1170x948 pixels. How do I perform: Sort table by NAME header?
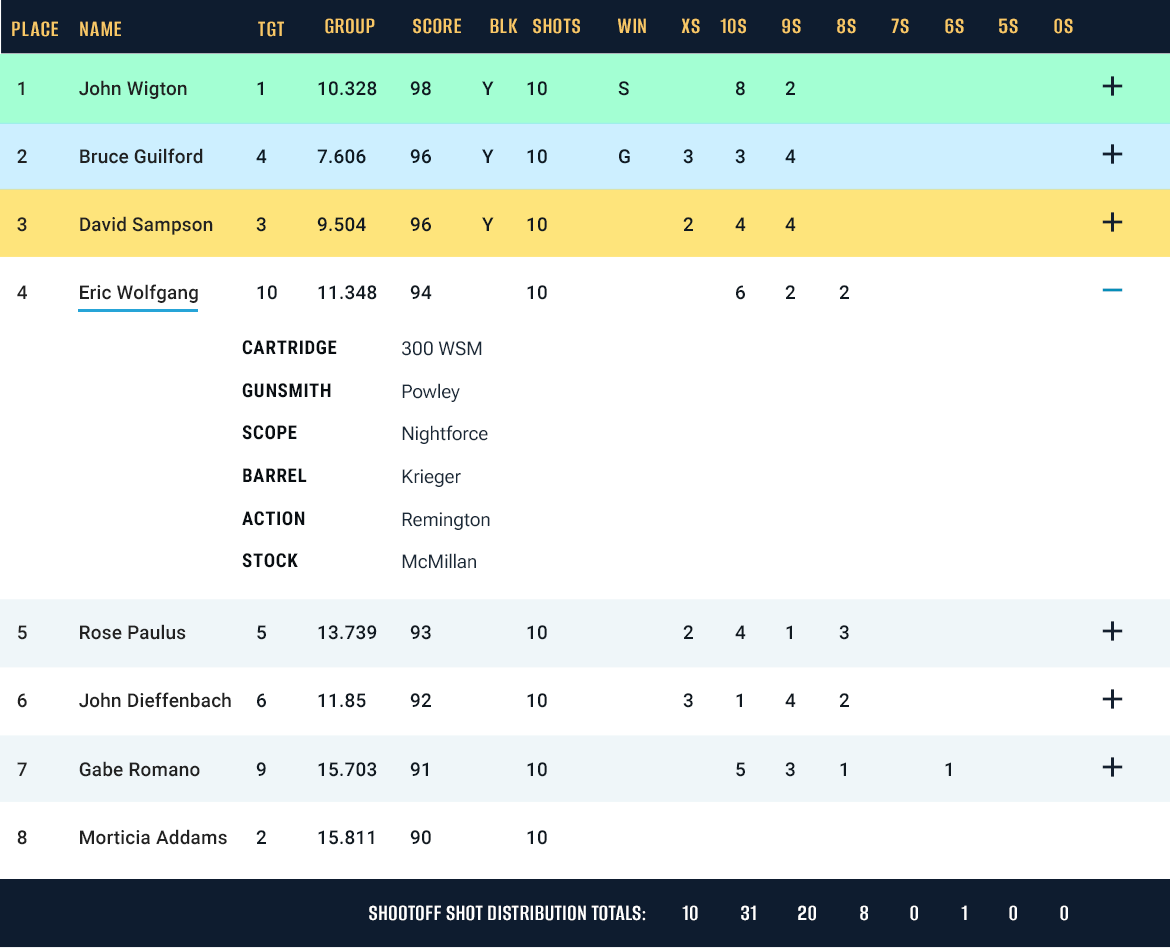point(100,28)
